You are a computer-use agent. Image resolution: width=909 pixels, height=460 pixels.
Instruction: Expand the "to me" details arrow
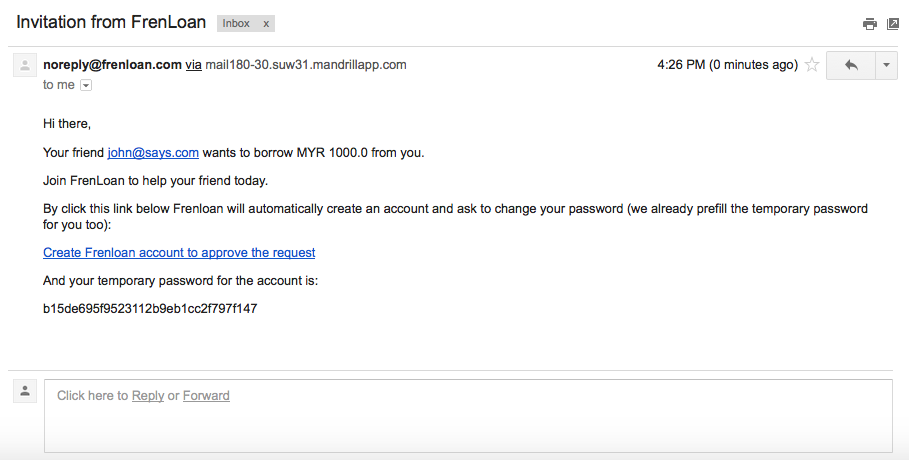(86, 86)
